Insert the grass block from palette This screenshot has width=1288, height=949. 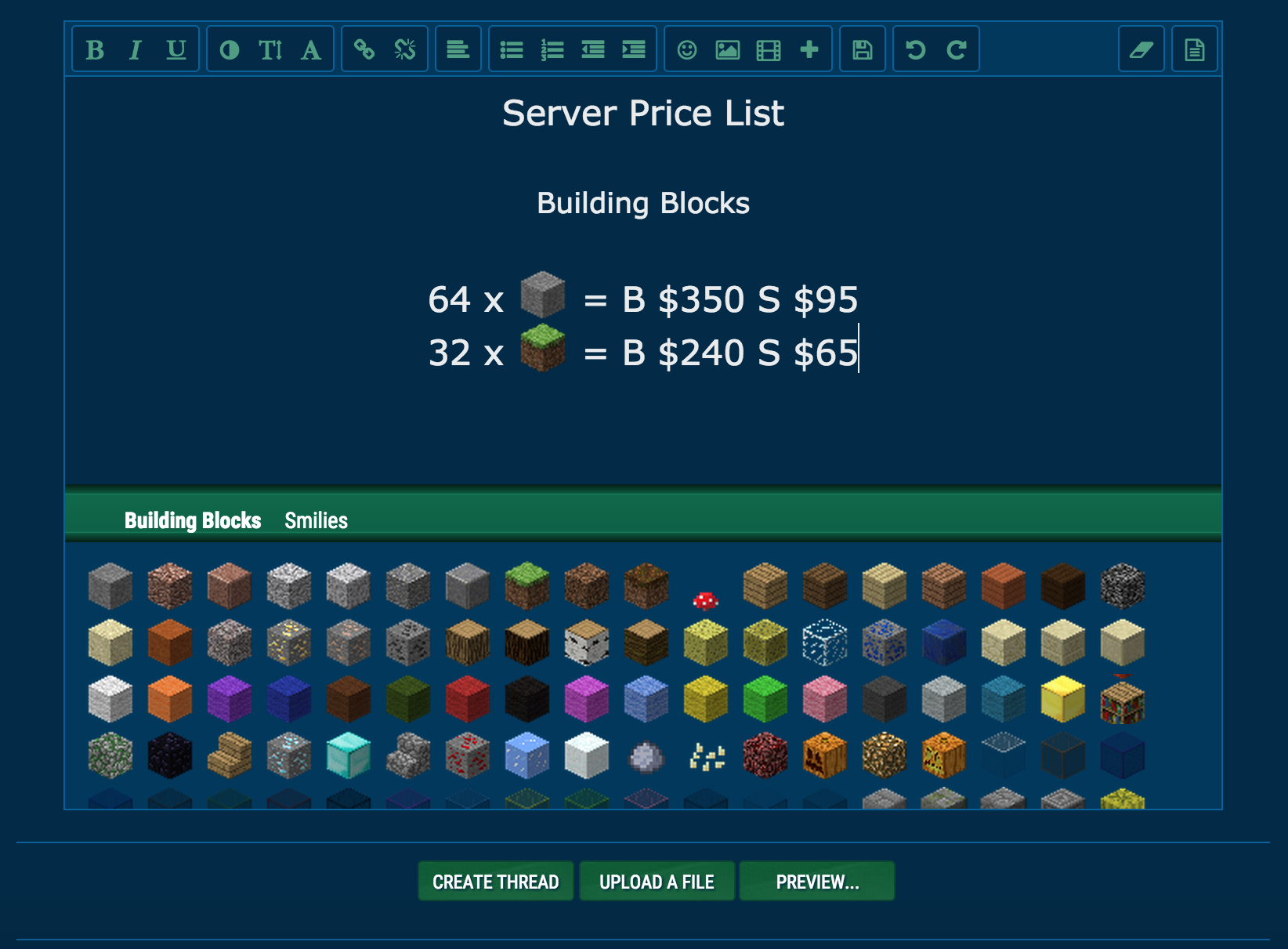tap(527, 585)
